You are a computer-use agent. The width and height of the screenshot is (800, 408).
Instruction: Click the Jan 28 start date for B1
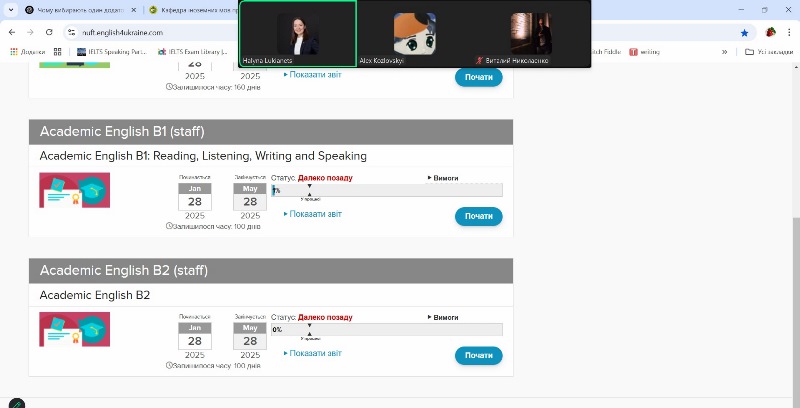coord(195,197)
